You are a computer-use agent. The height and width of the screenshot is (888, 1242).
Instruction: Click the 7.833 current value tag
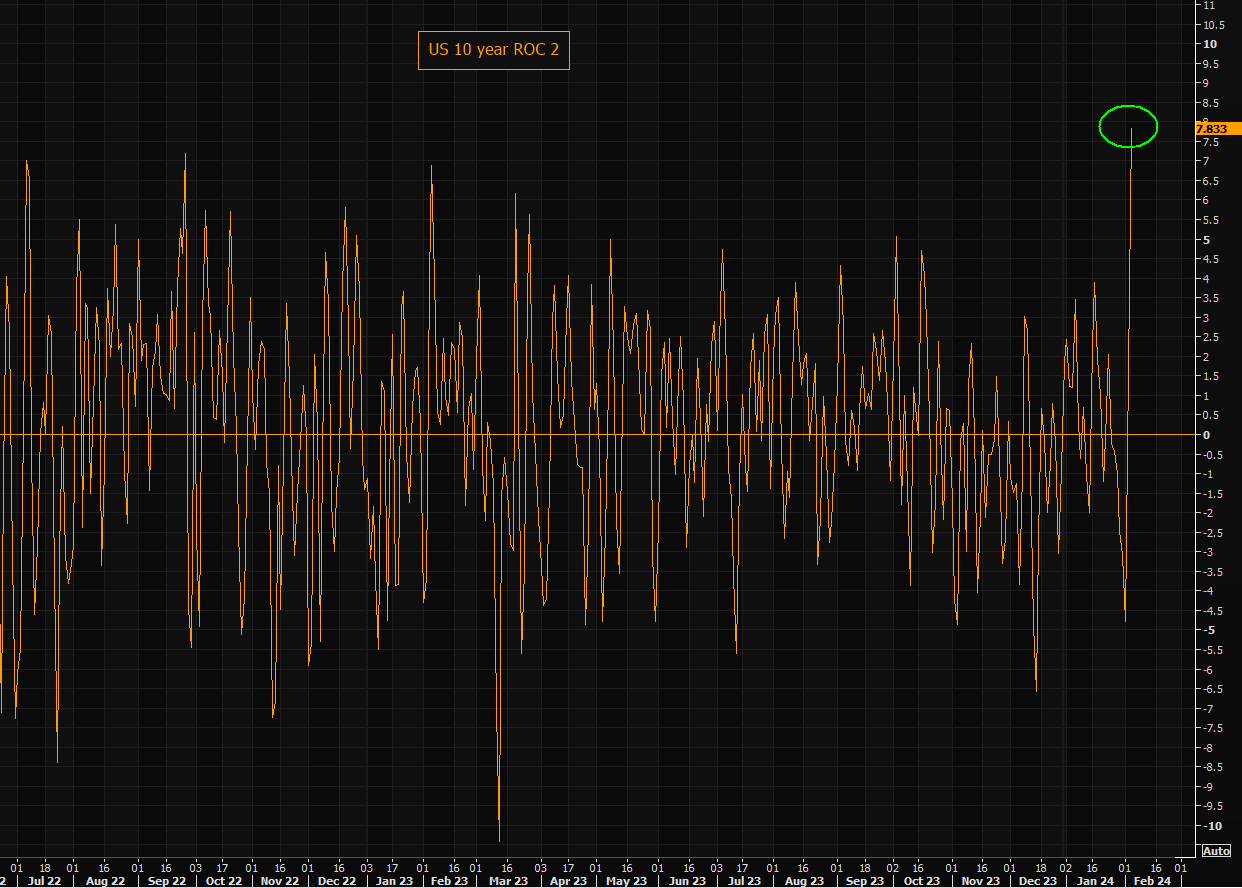1217,129
